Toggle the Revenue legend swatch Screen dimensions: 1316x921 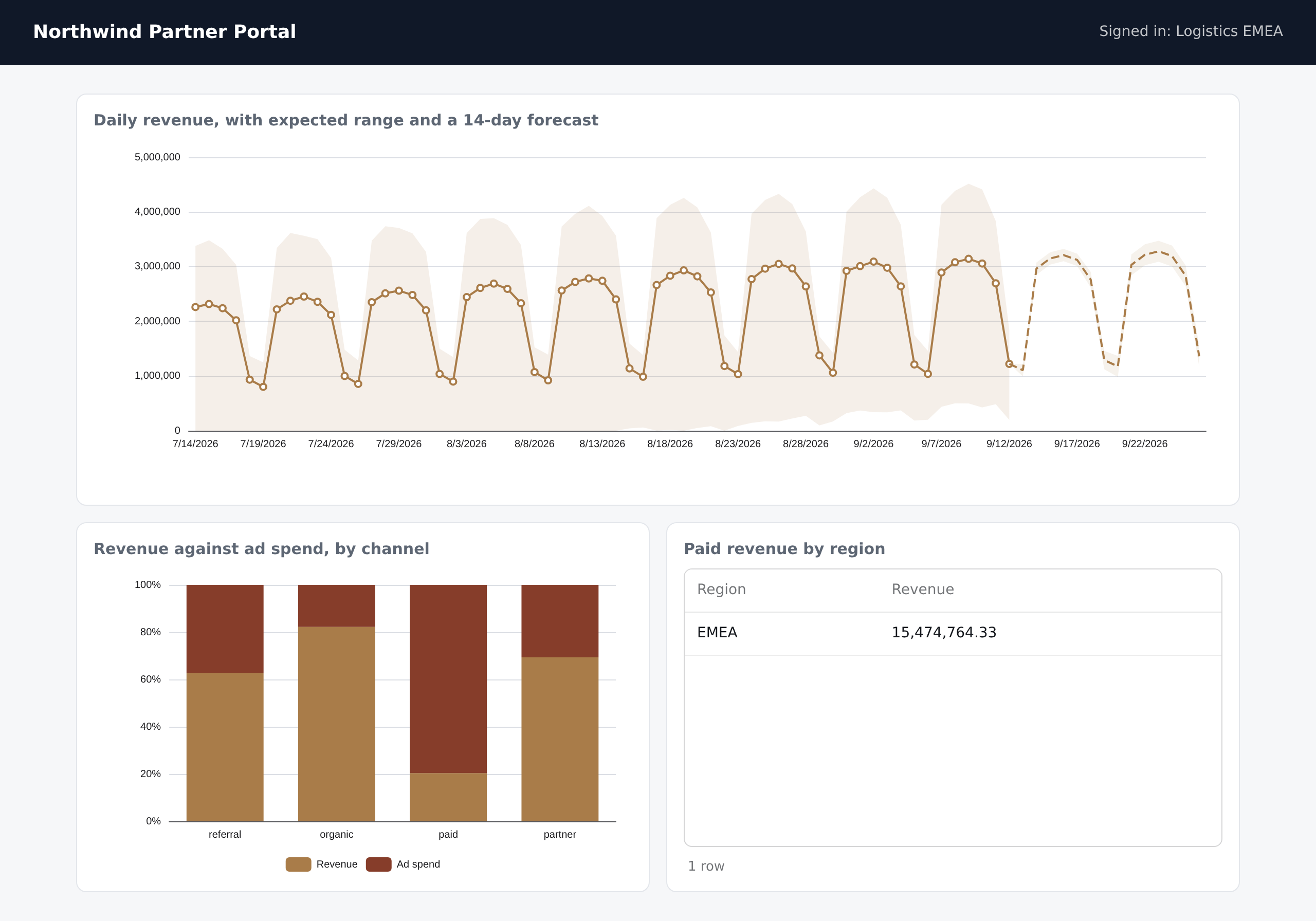tap(298, 864)
